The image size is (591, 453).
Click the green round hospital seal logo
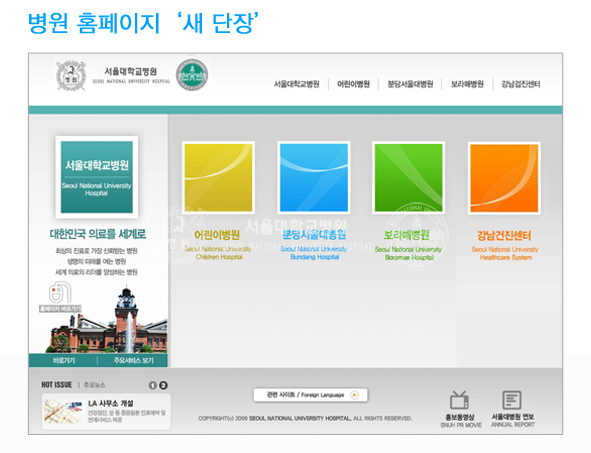click(x=192, y=75)
